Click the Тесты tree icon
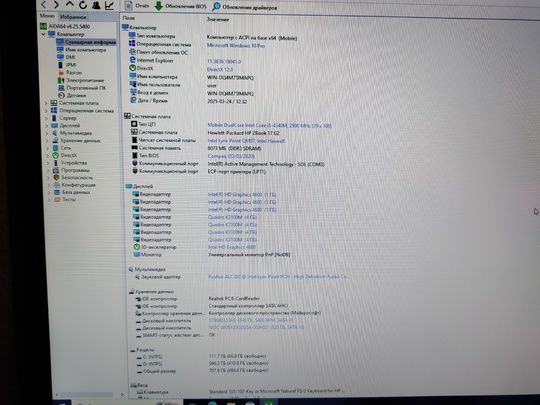The height and width of the screenshot is (405, 540). point(58,199)
